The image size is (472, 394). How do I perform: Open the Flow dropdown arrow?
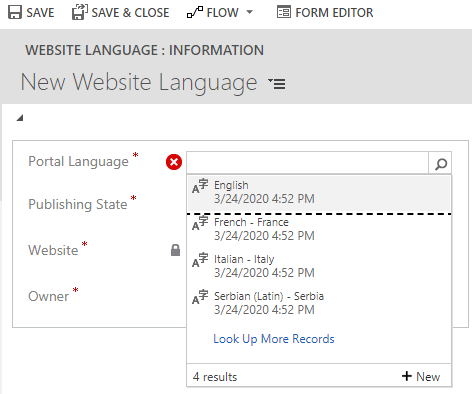tap(249, 12)
